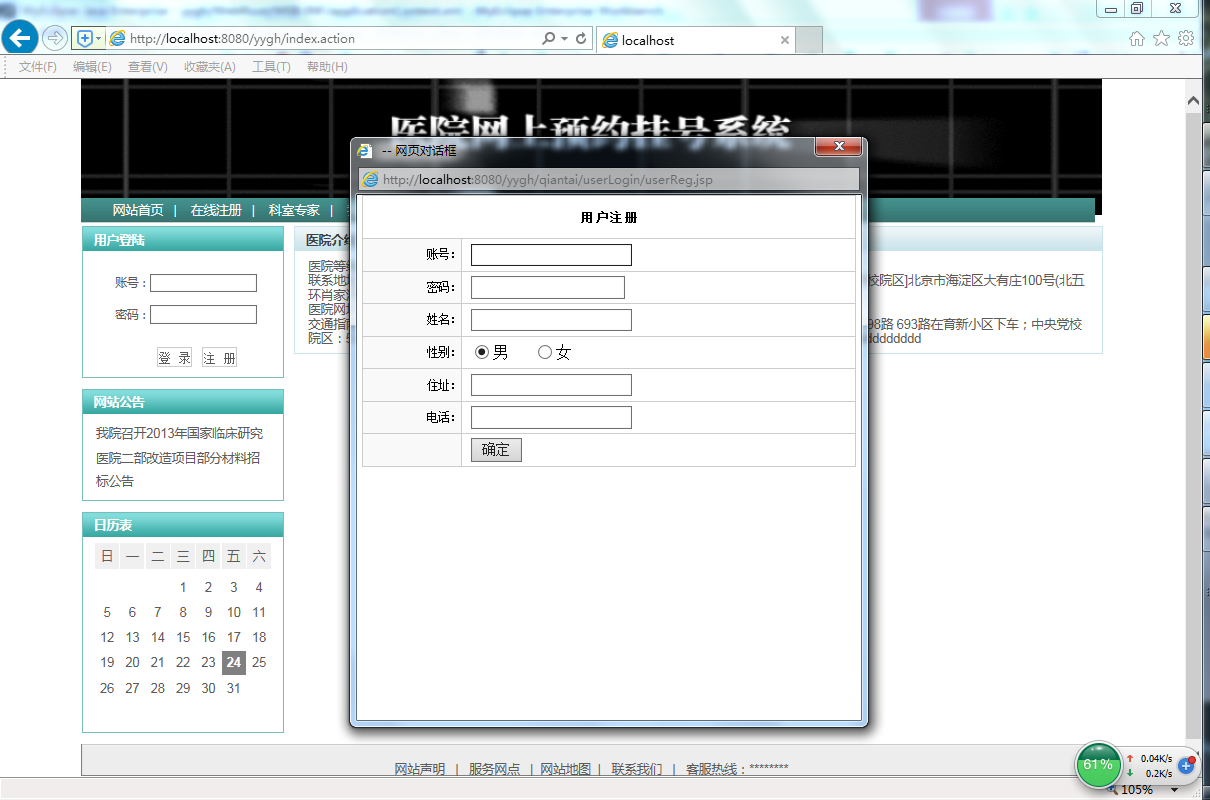The height and width of the screenshot is (800, 1210).
Task: Open 在线注册 navigation link
Action: click(216, 210)
